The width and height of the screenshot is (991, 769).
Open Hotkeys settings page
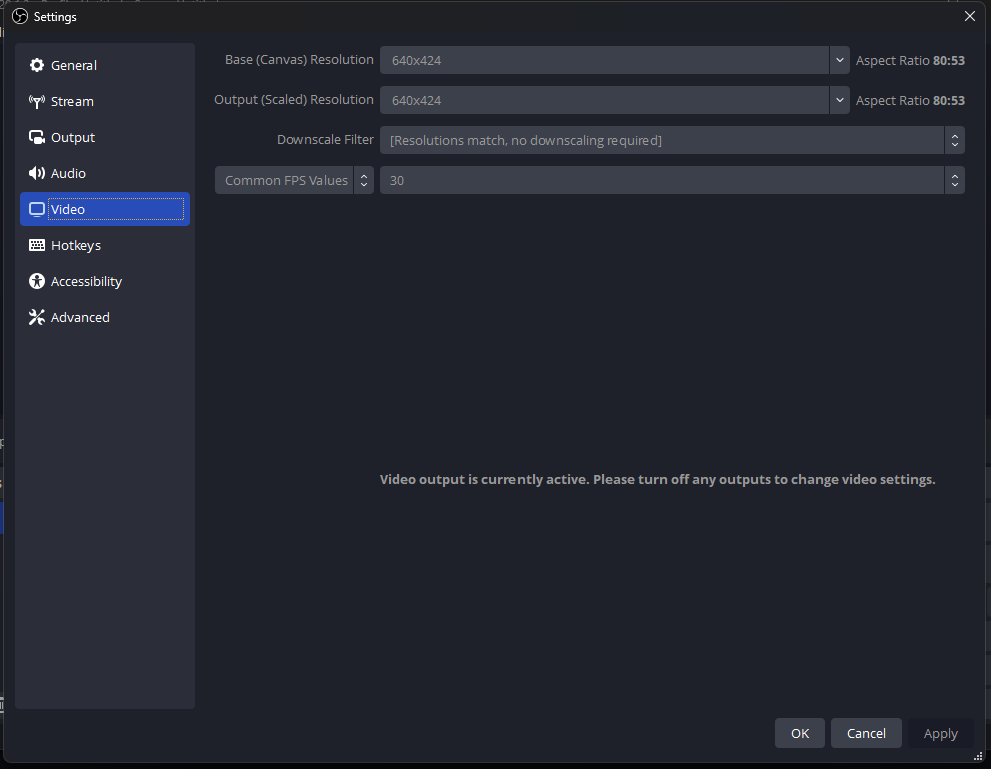105,245
